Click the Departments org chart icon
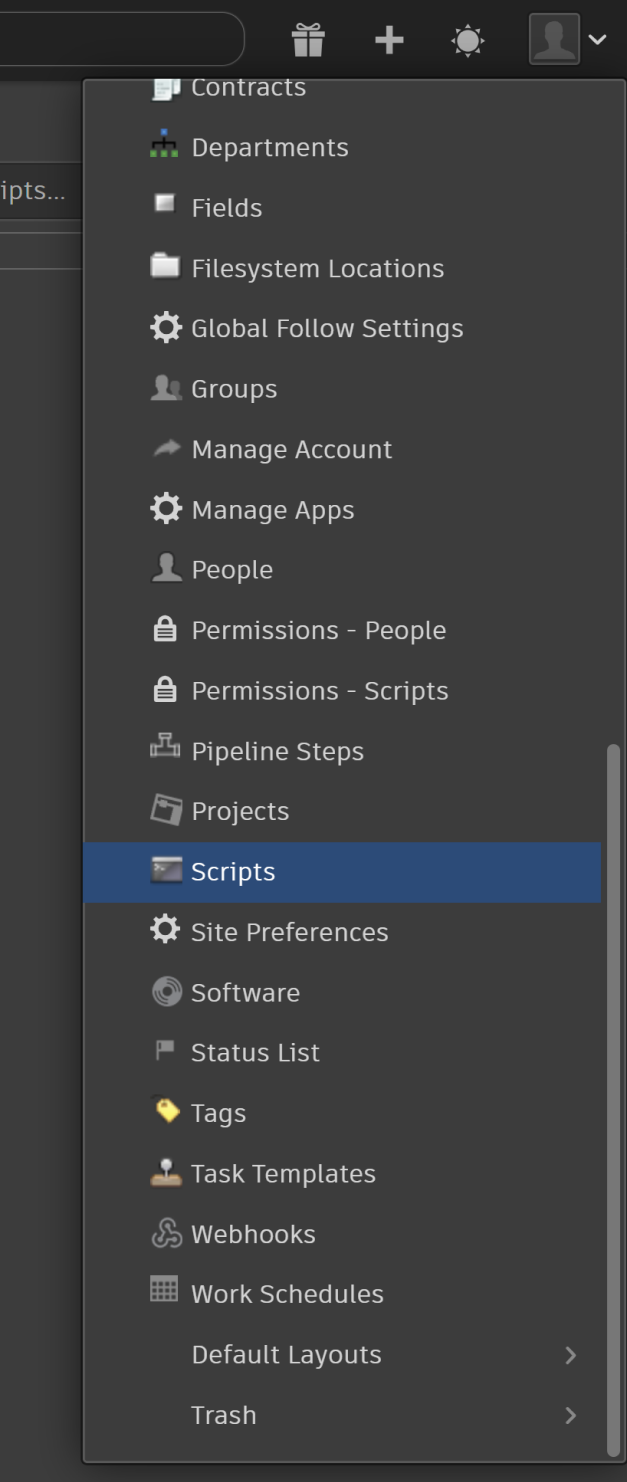The width and height of the screenshot is (627, 1482). click(x=164, y=146)
